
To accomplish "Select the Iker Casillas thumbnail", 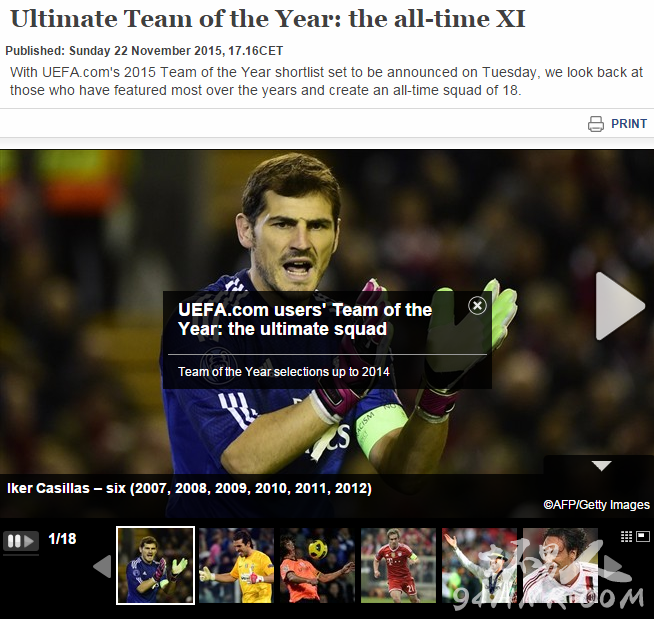I will pyautogui.click(x=155, y=565).
